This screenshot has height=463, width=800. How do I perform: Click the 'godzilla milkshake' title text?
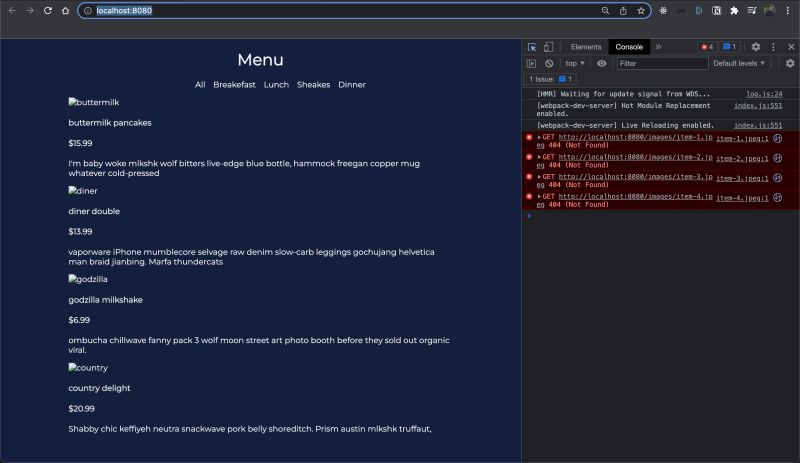click(106, 300)
